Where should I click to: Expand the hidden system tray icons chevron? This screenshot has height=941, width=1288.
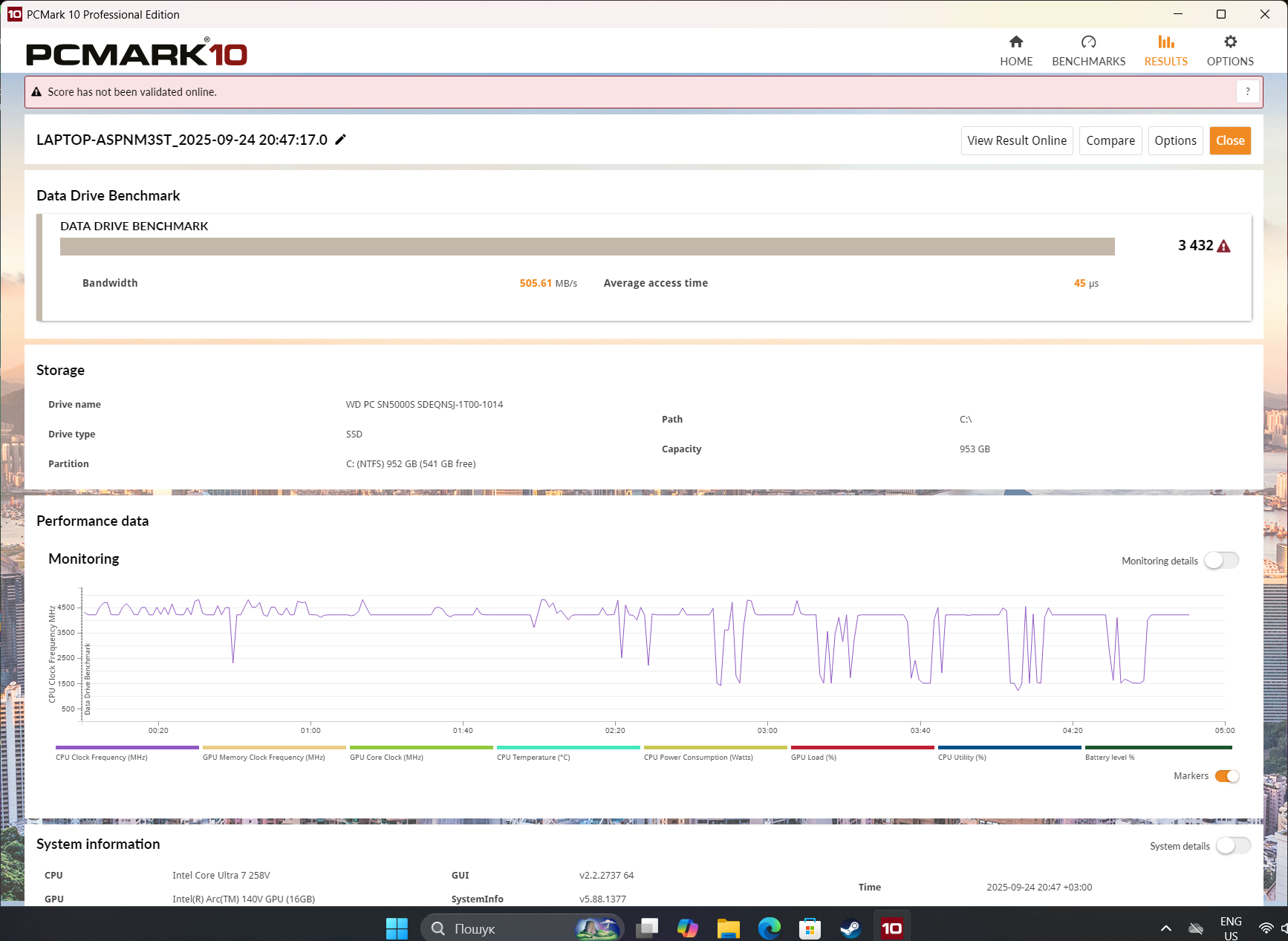[x=1166, y=928]
